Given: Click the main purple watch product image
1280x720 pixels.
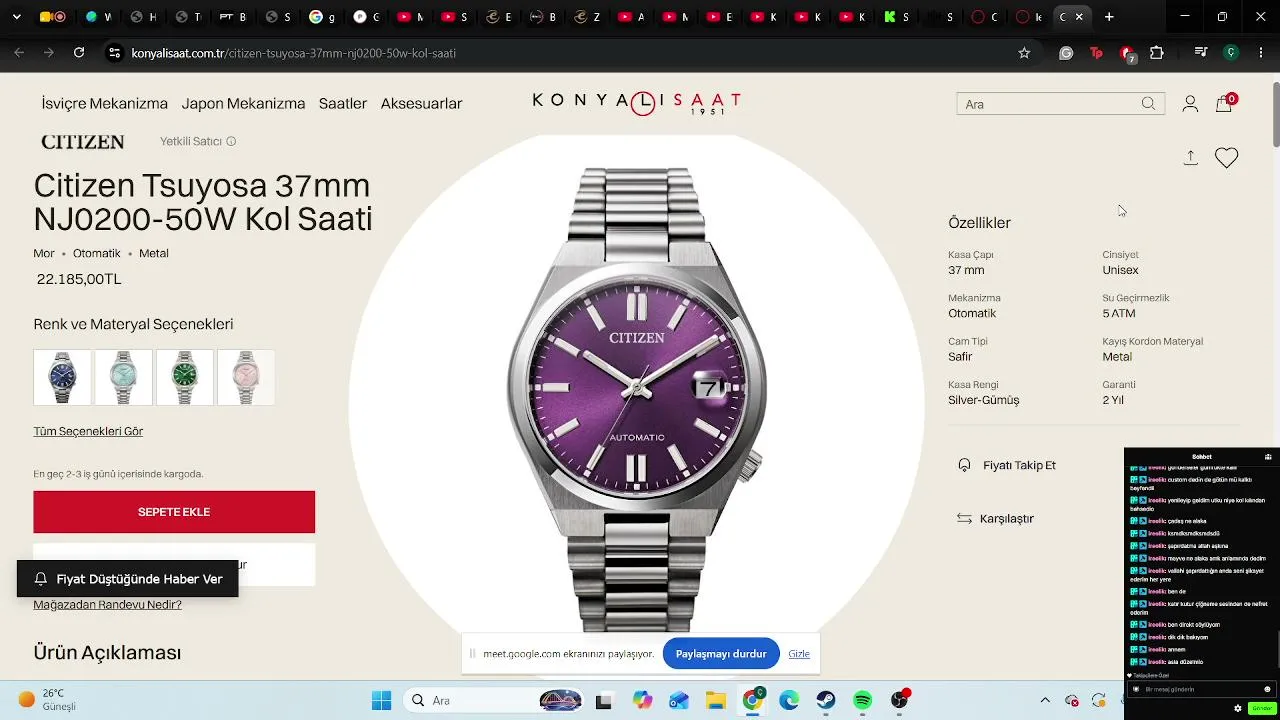Looking at the screenshot, I should coord(636,400).
